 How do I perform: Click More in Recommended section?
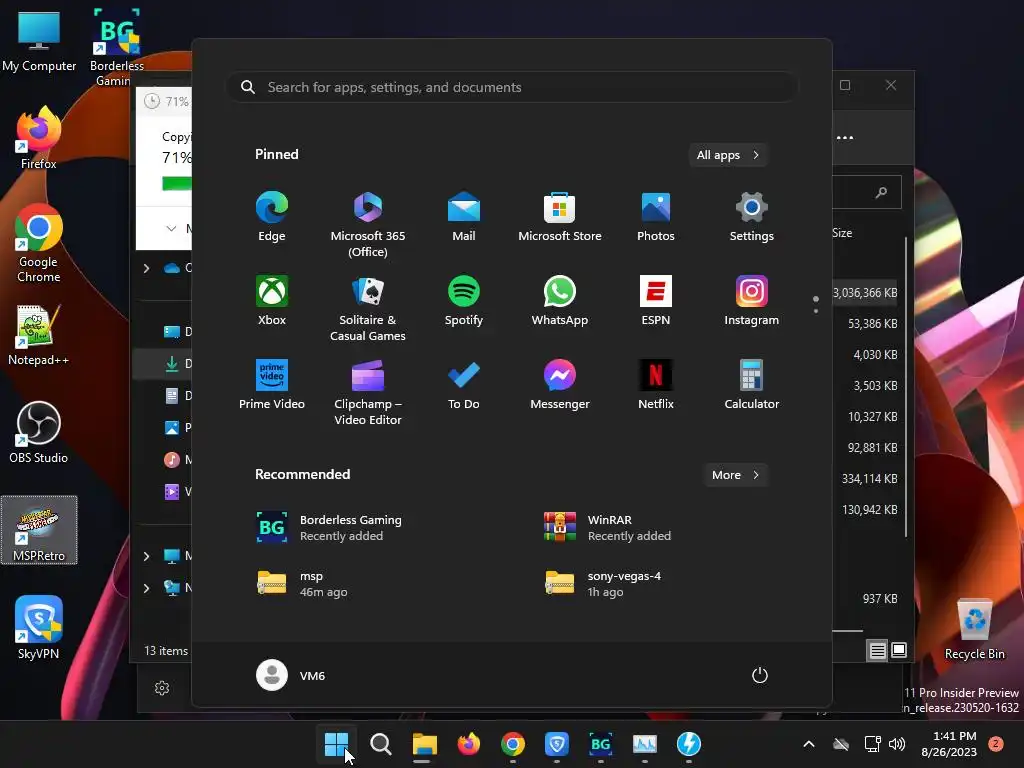[735, 475]
